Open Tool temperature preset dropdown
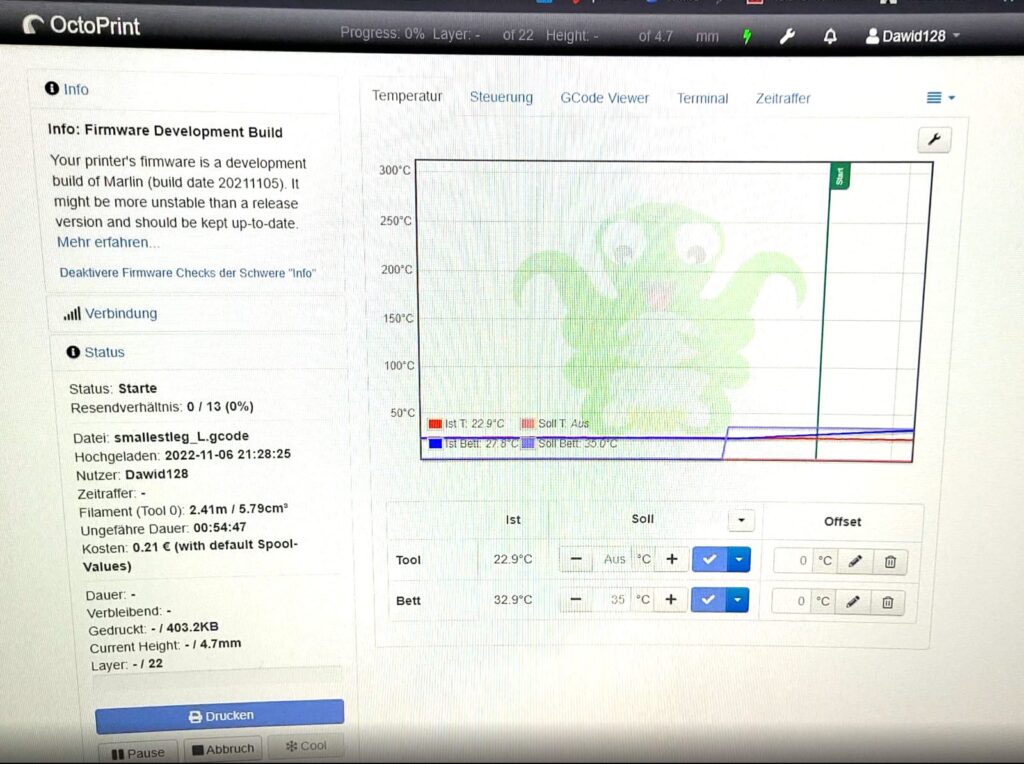The width and height of the screenshot is (1024, 764). pos(739,559)
